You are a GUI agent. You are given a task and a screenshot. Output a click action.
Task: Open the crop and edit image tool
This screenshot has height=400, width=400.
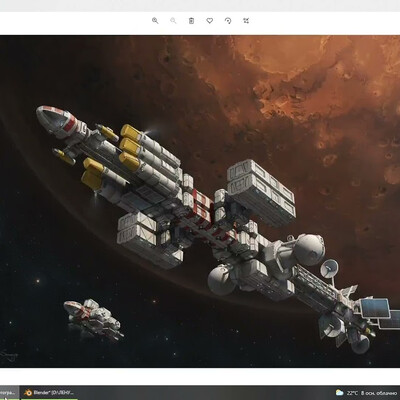point(246,21)
